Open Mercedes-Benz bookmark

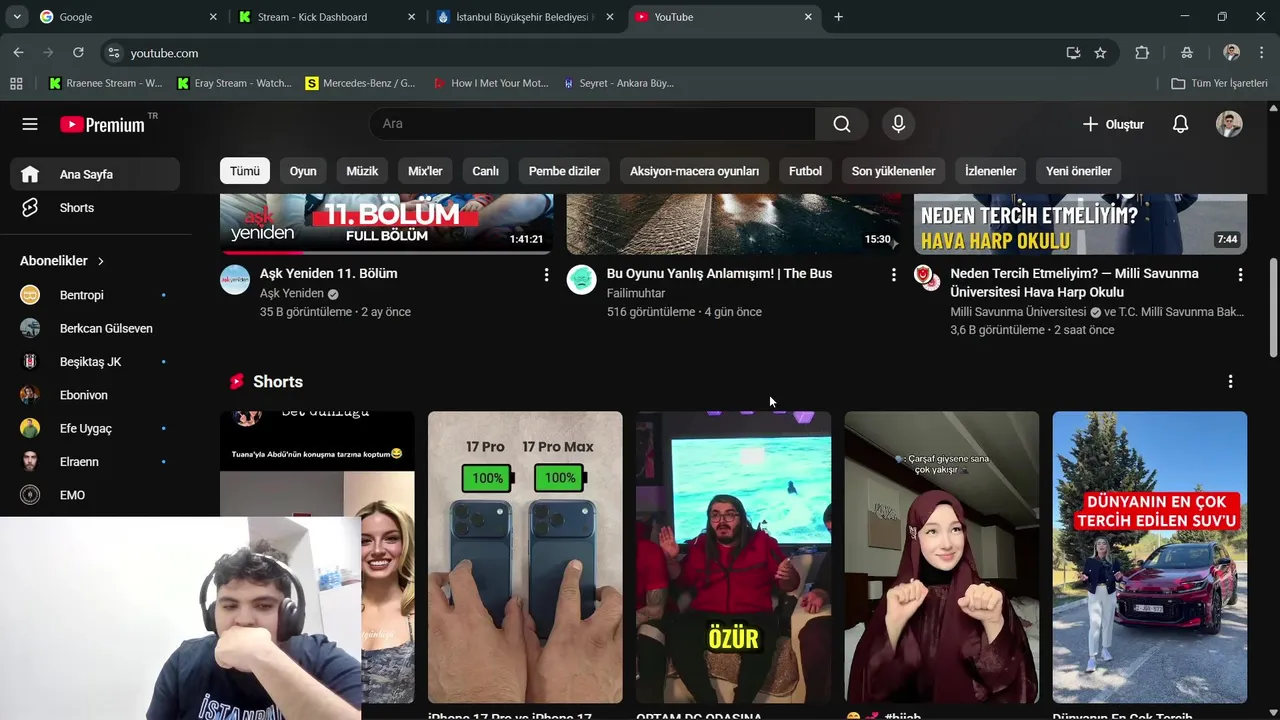click(361, 83)
